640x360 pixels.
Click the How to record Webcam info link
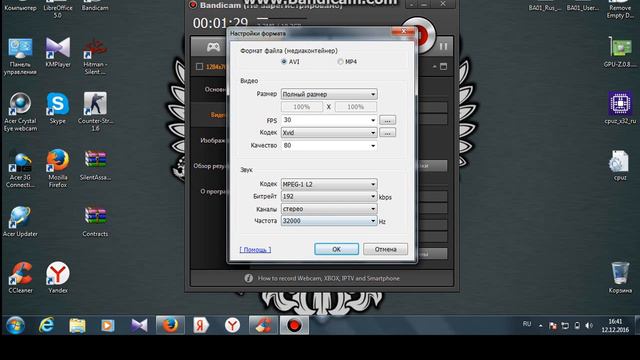(x=329, y=278)
